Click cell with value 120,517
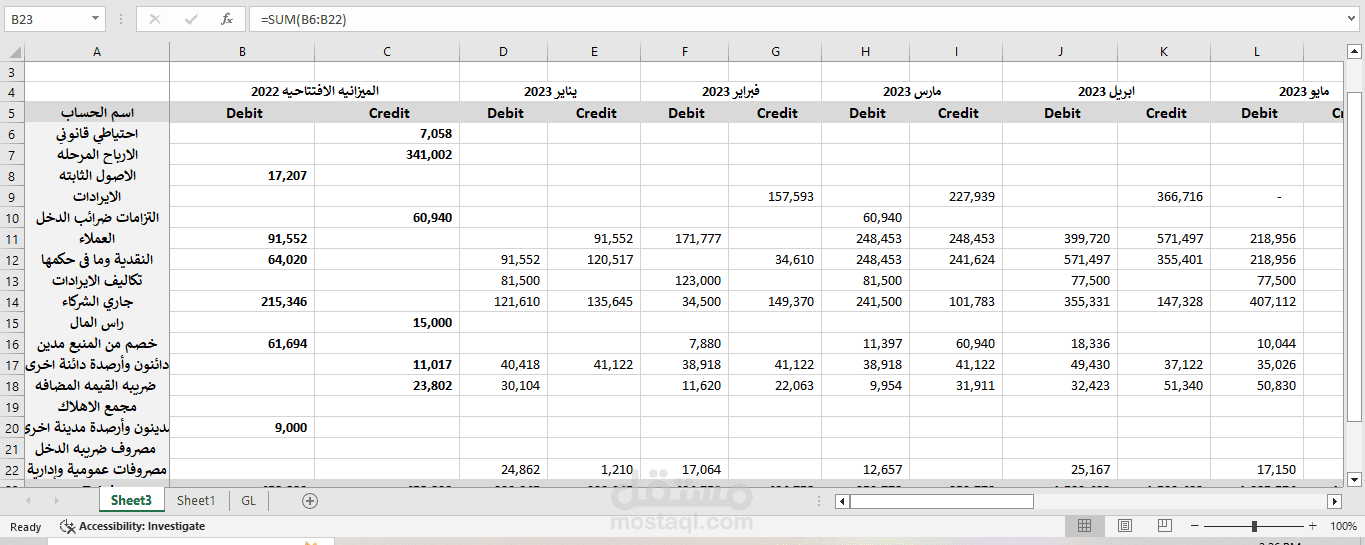 click(x=594, y=259)
